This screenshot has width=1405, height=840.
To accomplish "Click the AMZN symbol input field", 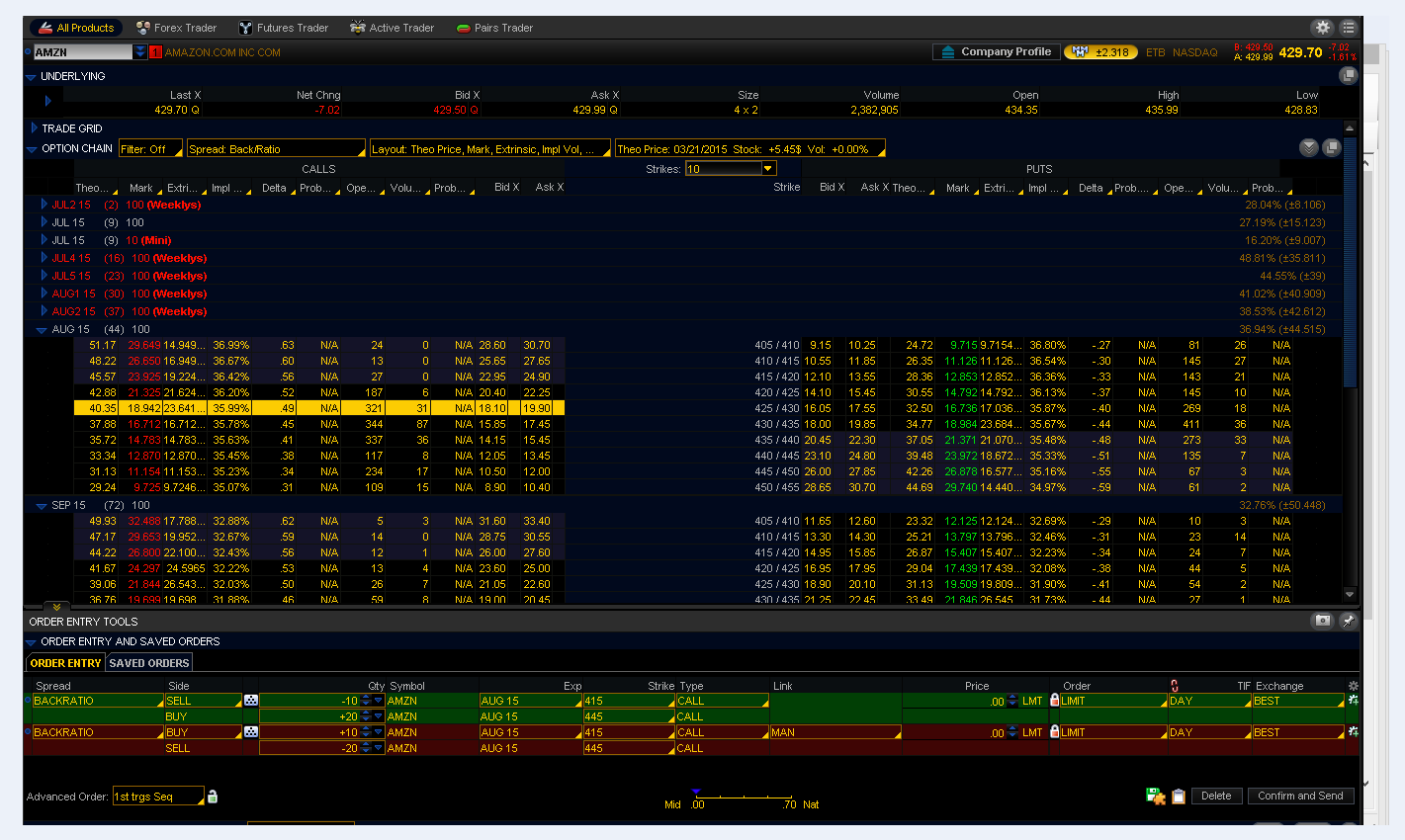I will click(83, 52).
